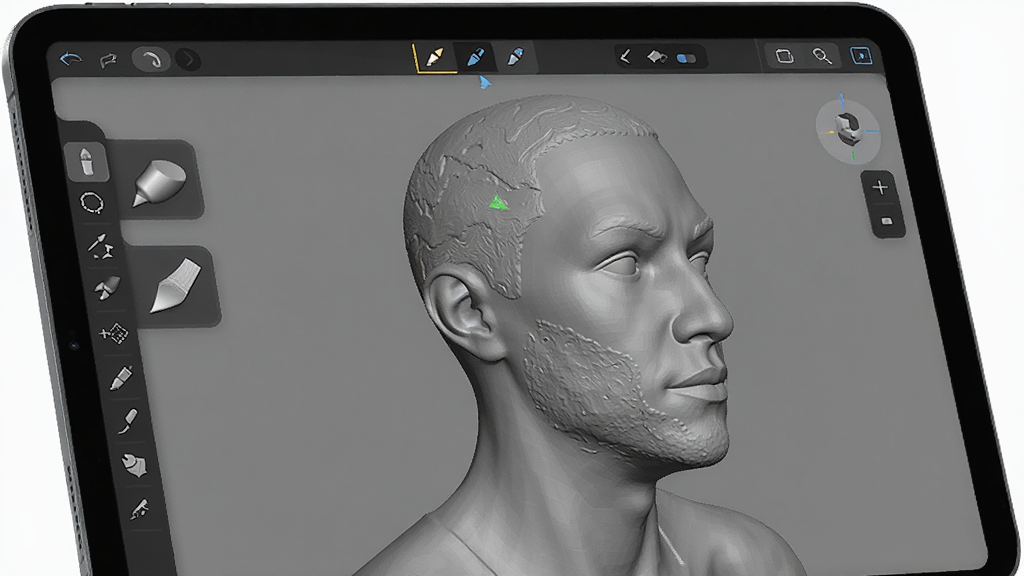Tap the blue undo arrow
Screen dimensions: 1024x576
(x=71, y=59)
